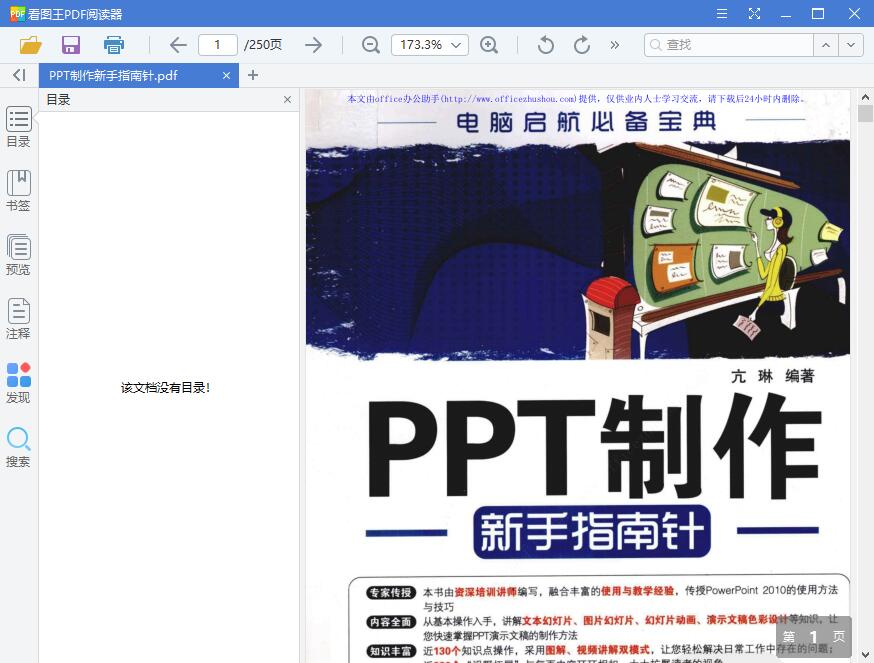
Task: Click the 该文档没有目录! message
Action: 166,388
